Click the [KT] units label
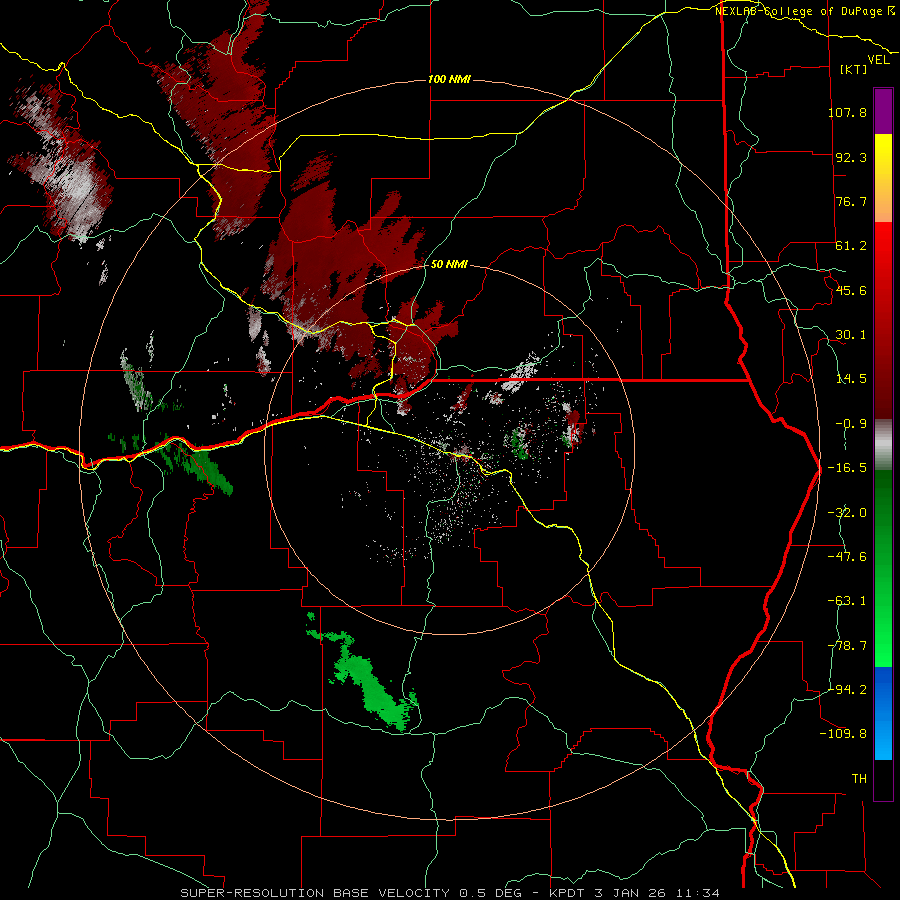Viewport: 900px width, 900px height. pyautogui.click(x=854, y=69)
